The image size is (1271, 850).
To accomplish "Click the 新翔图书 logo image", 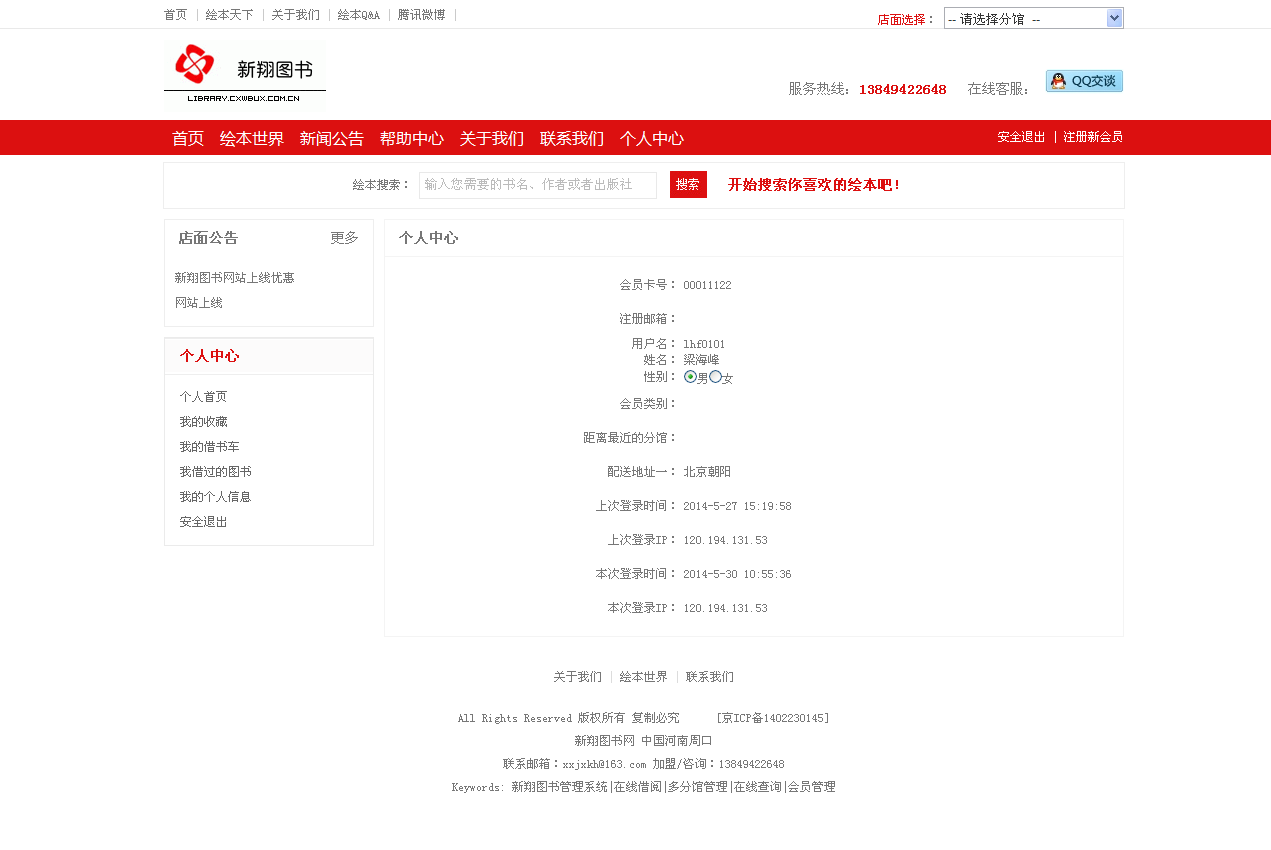I will pyautogui.click(x=244, y=76).
